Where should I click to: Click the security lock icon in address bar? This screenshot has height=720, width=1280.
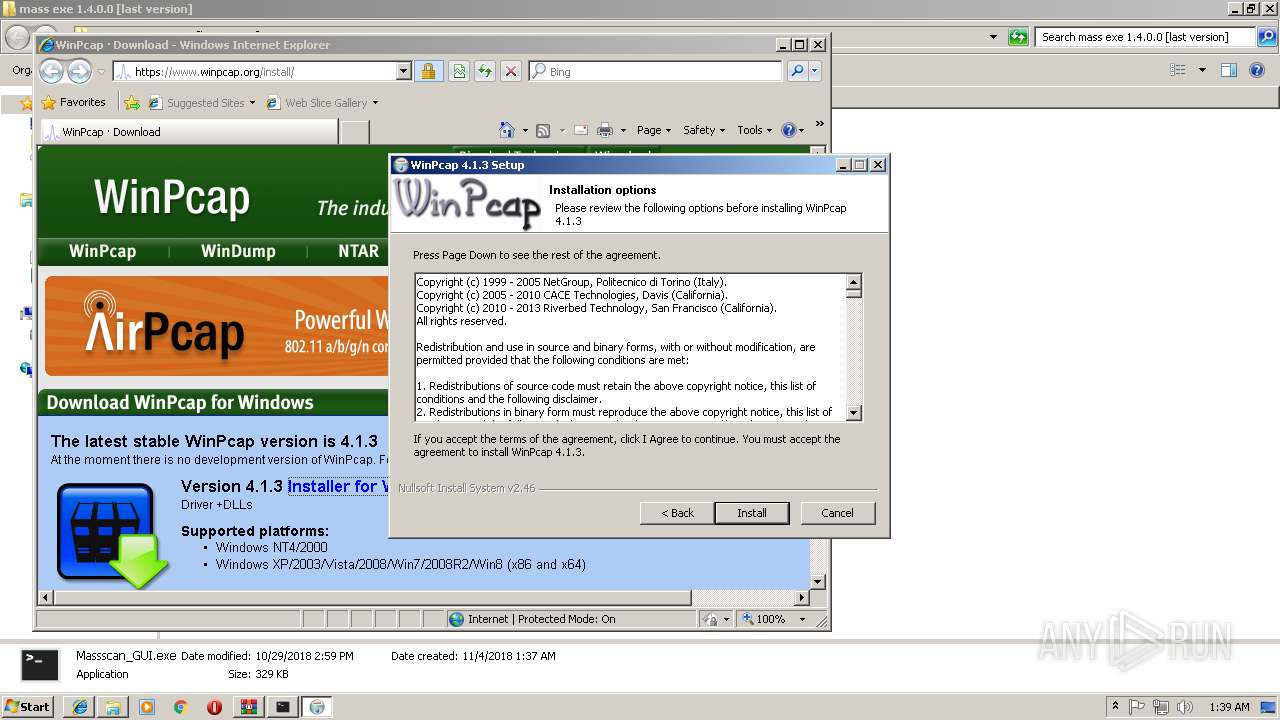[428, 71]
